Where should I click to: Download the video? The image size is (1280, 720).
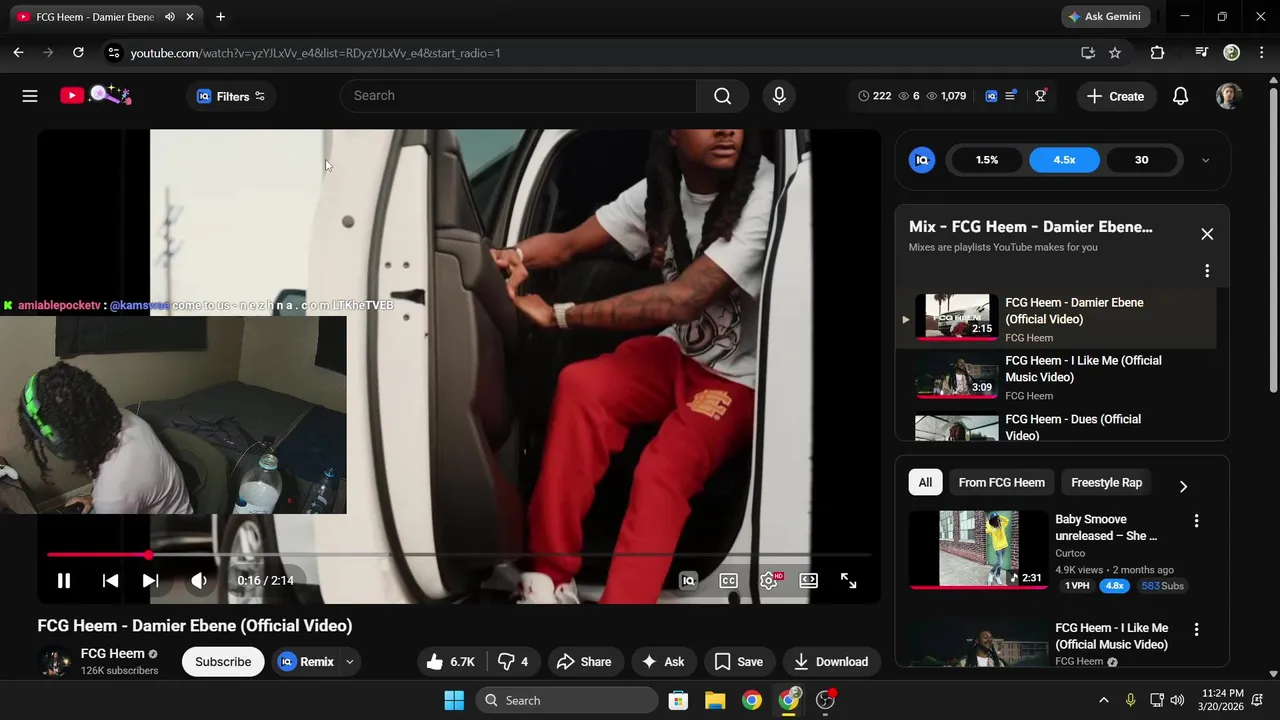point(831,662)
